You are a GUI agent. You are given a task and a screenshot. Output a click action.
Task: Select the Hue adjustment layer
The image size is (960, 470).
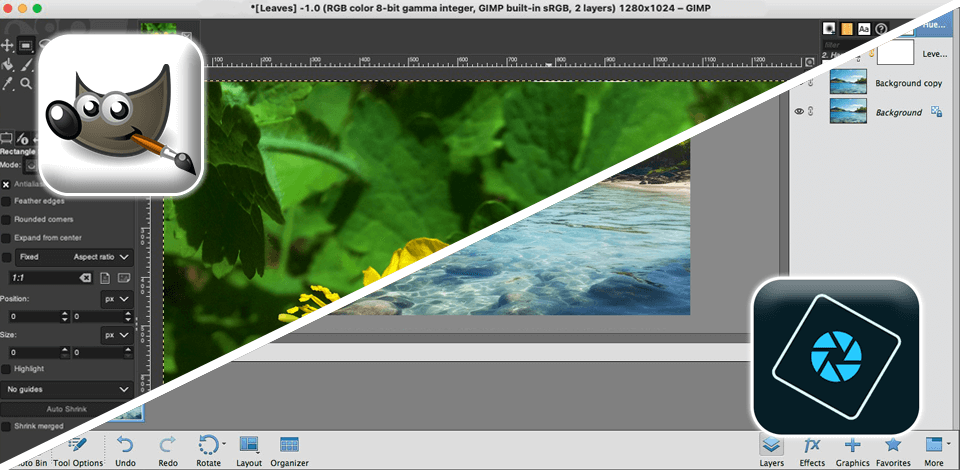(x=934, y=27)
